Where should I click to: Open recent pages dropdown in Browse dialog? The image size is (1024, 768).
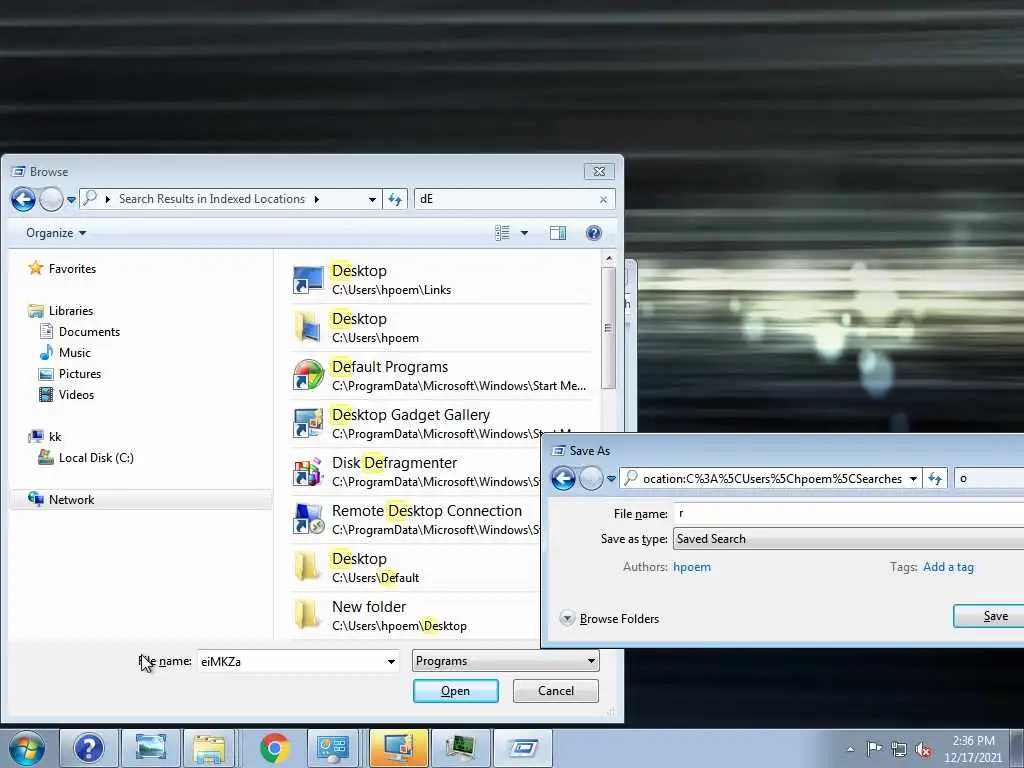point(71,200)
